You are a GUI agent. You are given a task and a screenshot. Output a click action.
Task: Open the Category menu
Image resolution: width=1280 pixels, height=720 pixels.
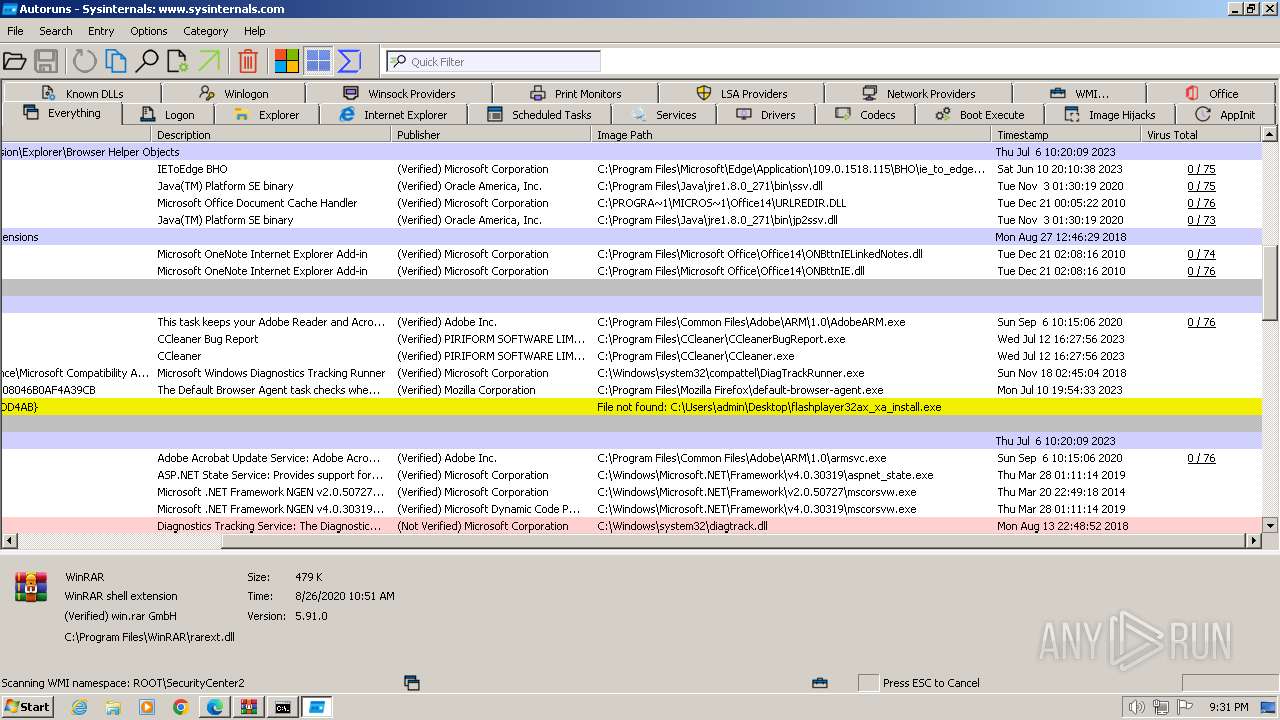[x=206, y=31]
